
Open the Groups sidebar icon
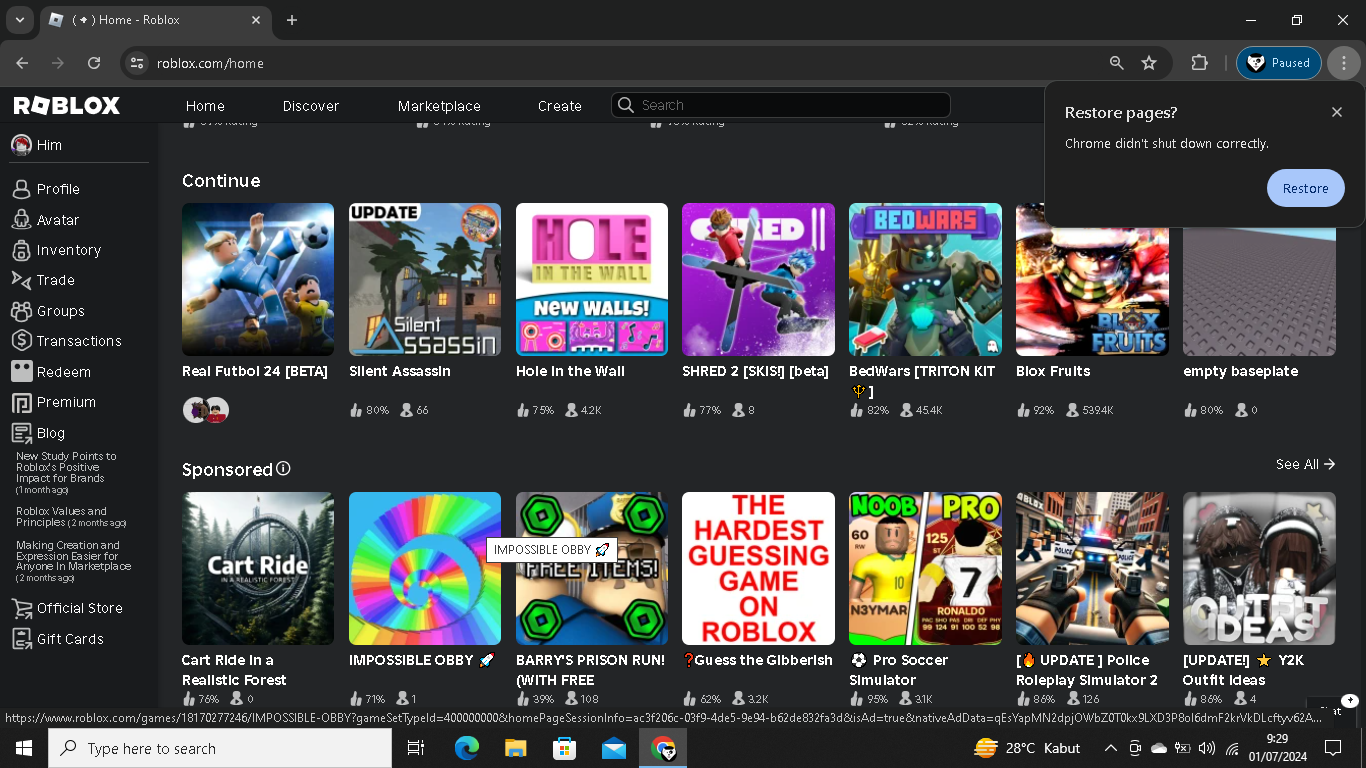(x=21, y=311)
